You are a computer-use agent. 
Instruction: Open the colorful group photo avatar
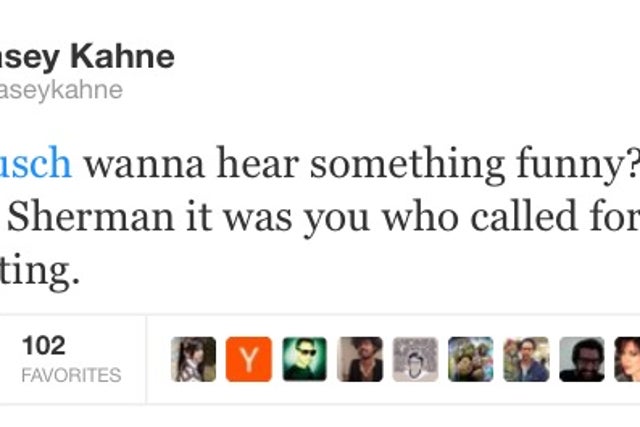(471, 359)
